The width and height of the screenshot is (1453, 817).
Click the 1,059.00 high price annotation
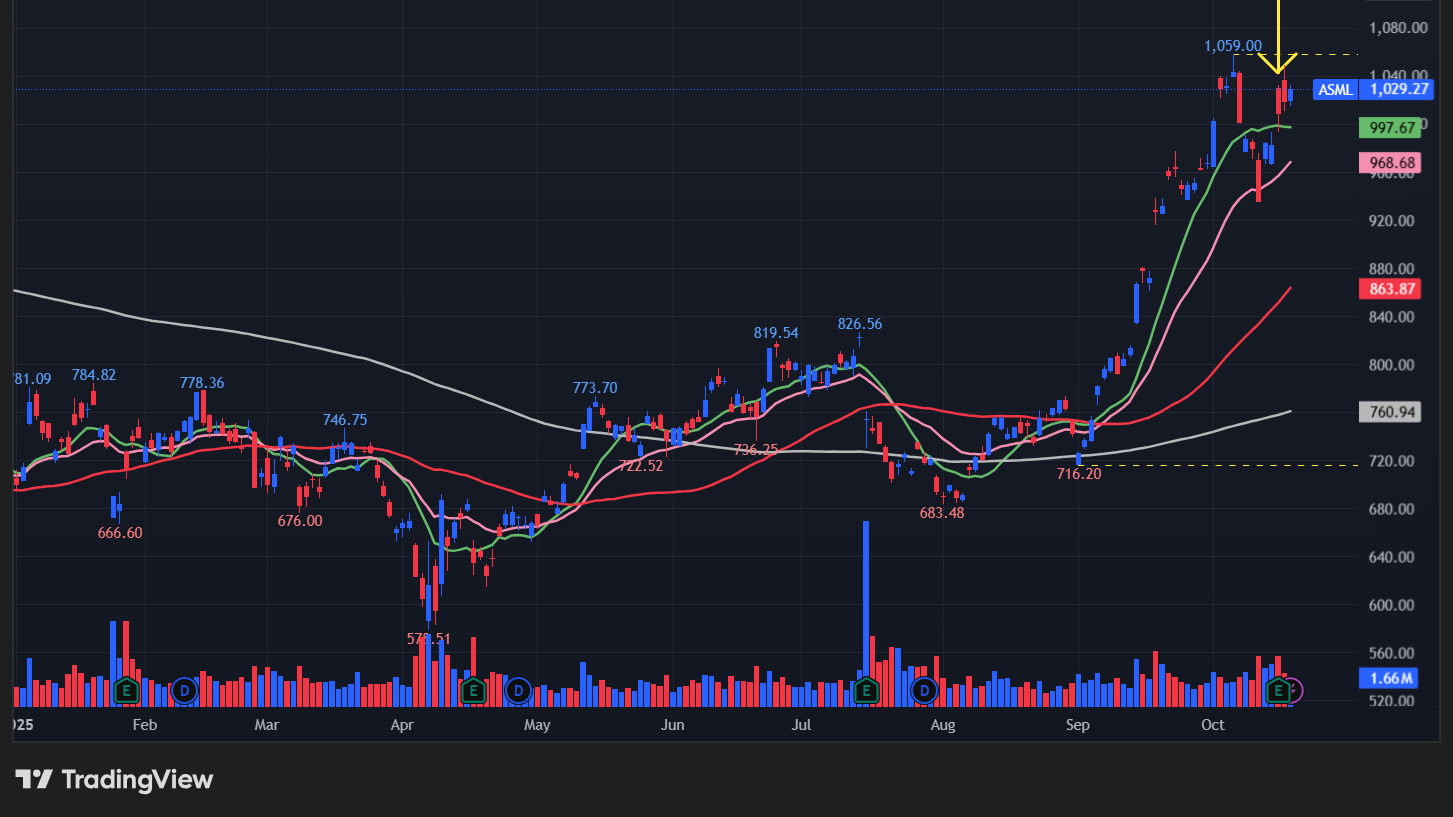pos(1232,46)
